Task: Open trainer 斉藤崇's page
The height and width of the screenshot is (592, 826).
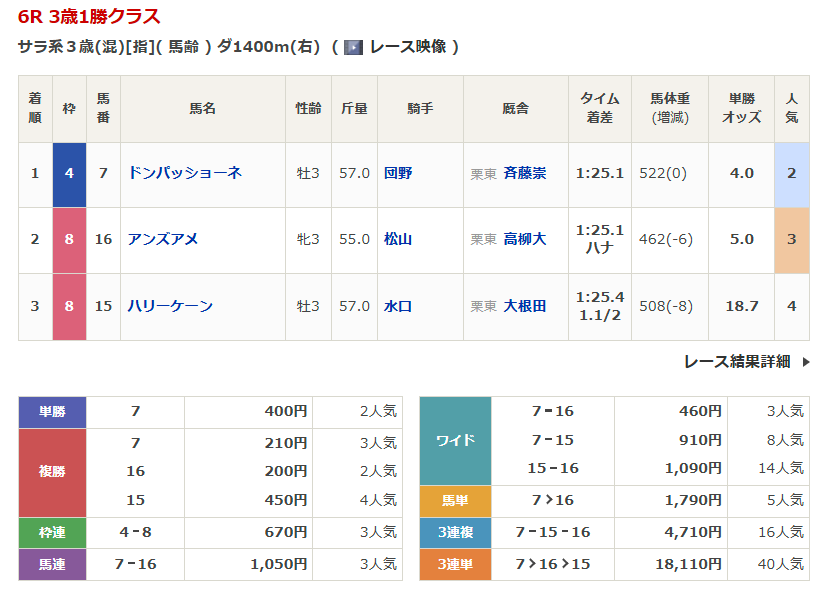Action: coord(525,173)
